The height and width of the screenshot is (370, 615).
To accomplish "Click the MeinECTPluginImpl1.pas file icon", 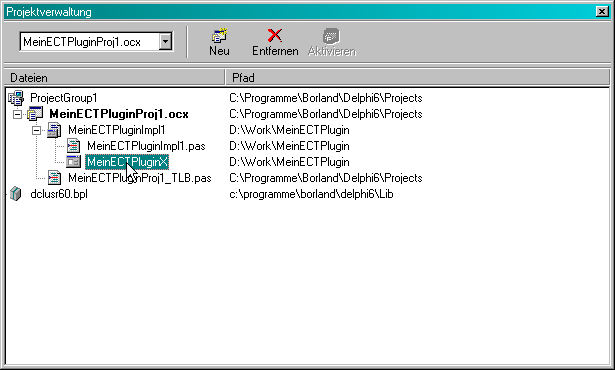I will pyautogui.click(x=73, y=146).
